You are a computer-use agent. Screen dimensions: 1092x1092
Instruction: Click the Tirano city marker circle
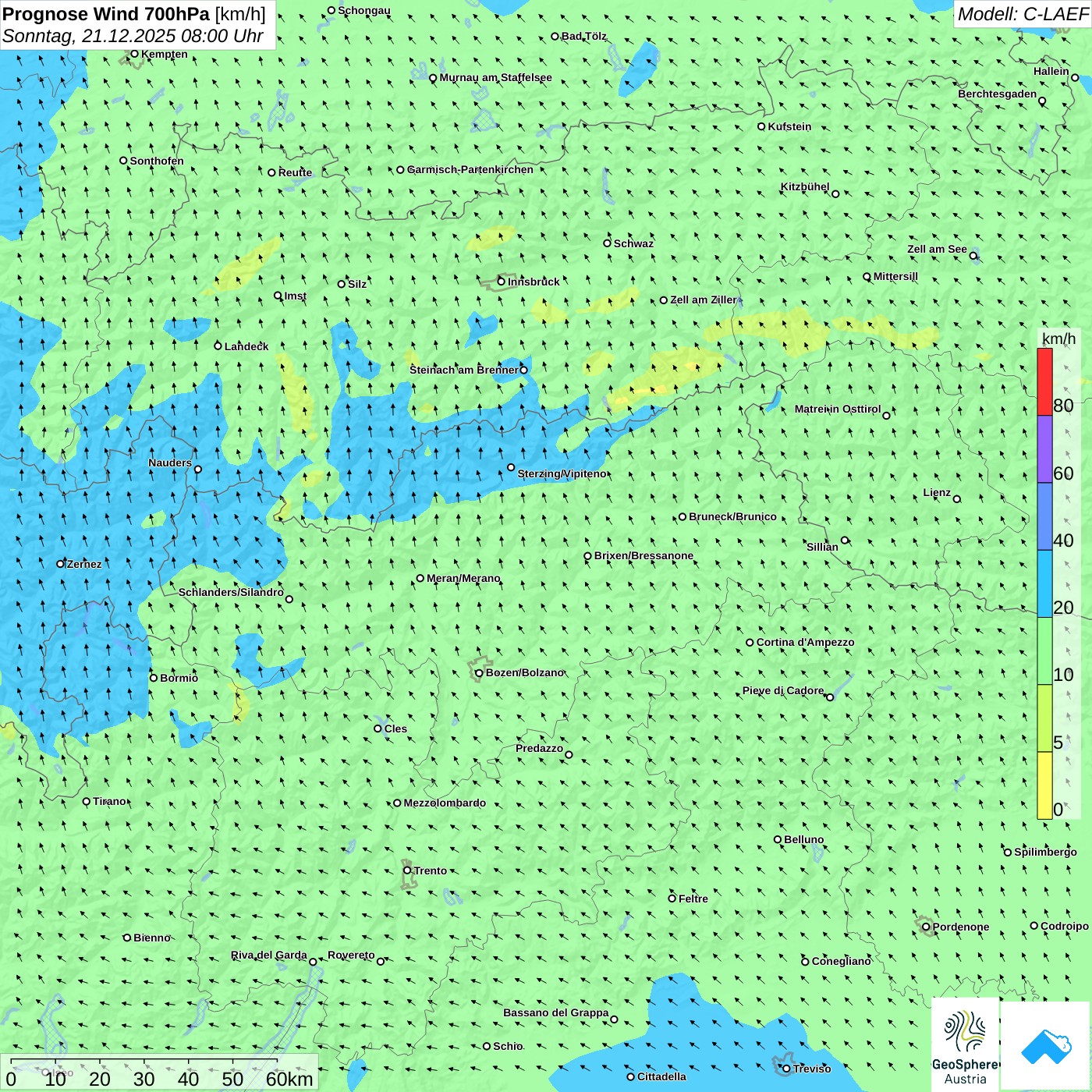tap(87, 801)
